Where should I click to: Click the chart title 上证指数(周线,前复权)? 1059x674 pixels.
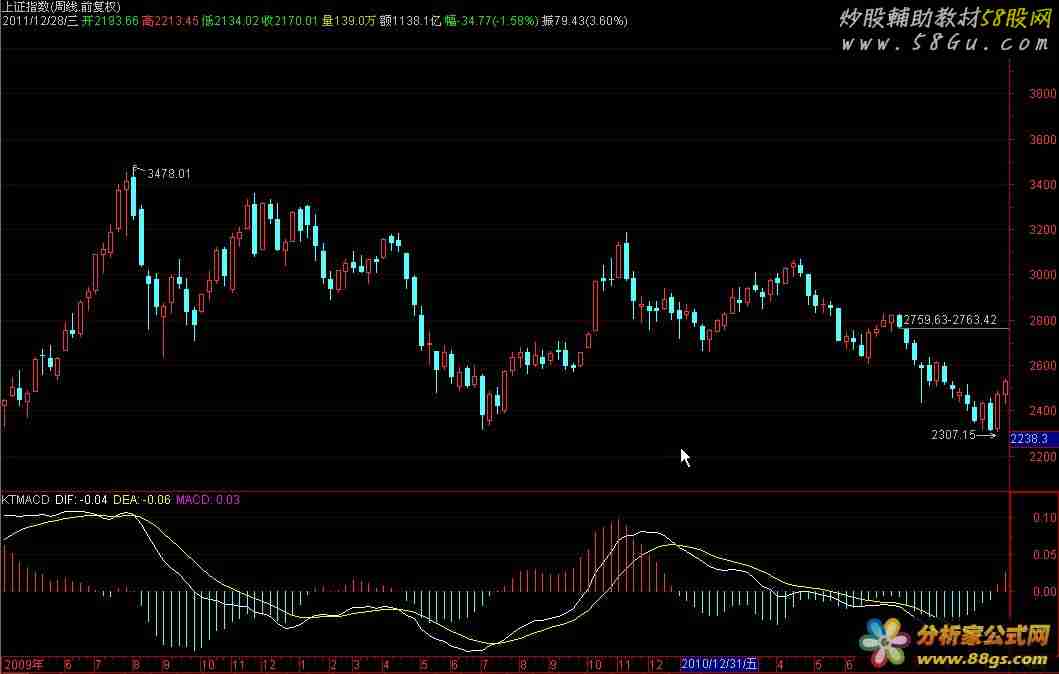click(x=61, y=7)
